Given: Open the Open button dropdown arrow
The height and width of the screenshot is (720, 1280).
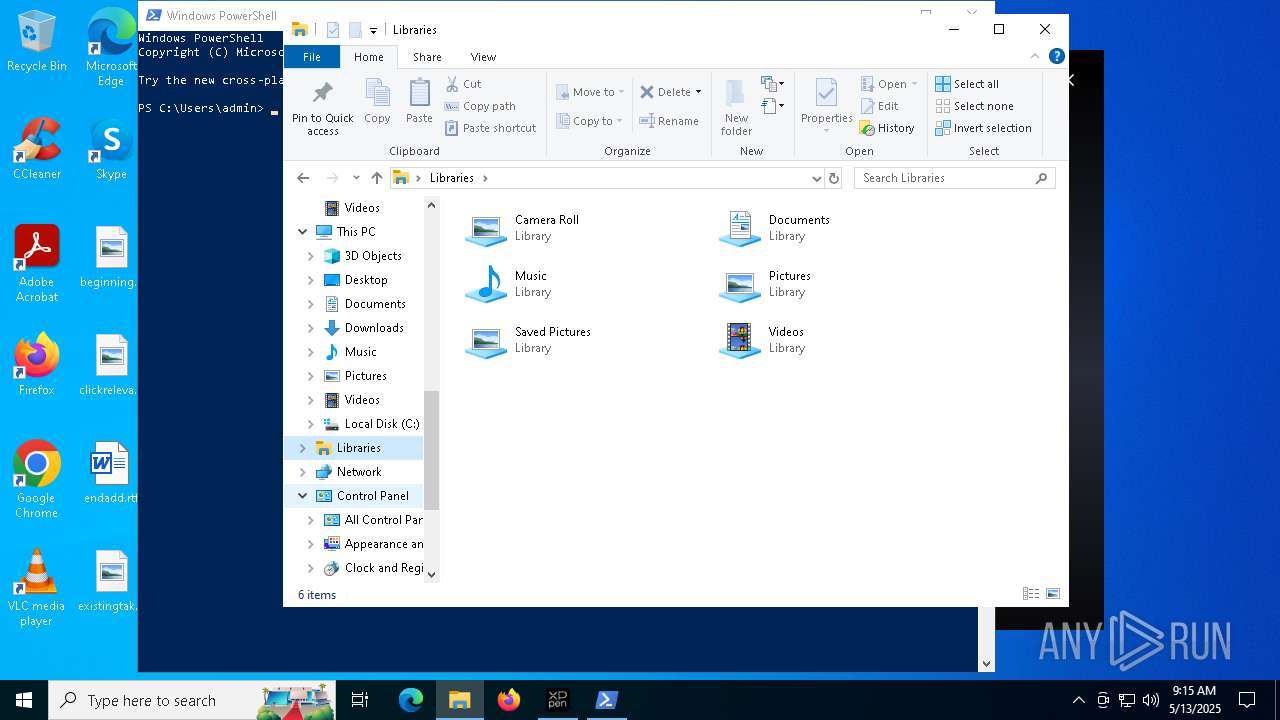Looking at the screenshot, I should coord(914,84).
